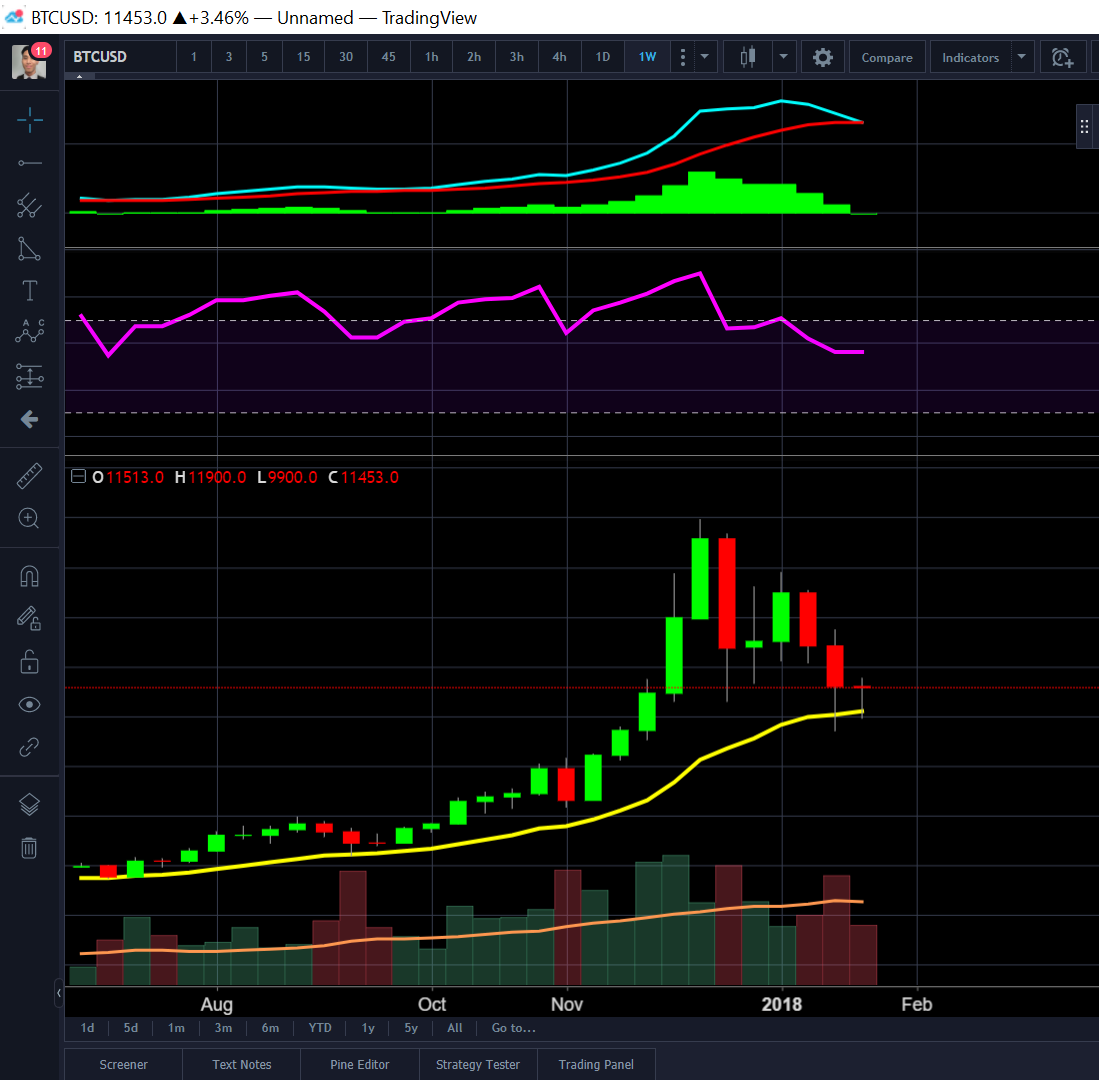Viewport: 1099px width, 1080px height.
Task: Set date range to 1y
Action: pyautogui.click(x=368, y=1028)
